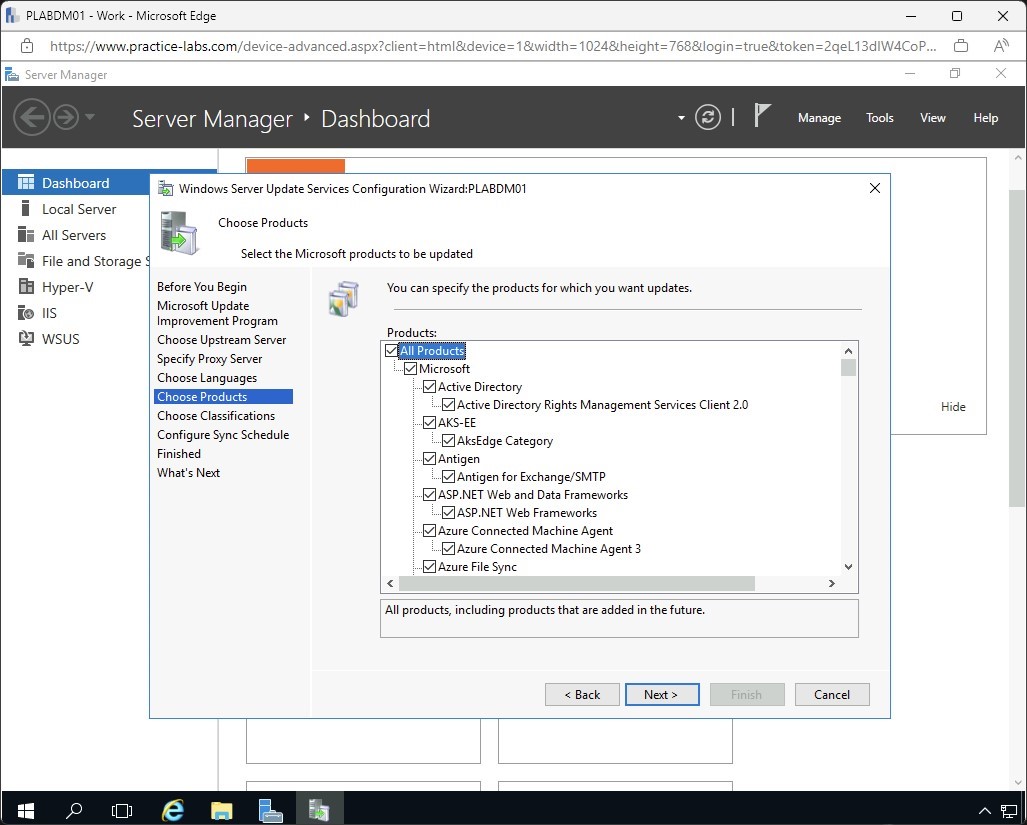Open the Manage menu
Screen dimensions: 1027x825
click(x=818, y=118)
